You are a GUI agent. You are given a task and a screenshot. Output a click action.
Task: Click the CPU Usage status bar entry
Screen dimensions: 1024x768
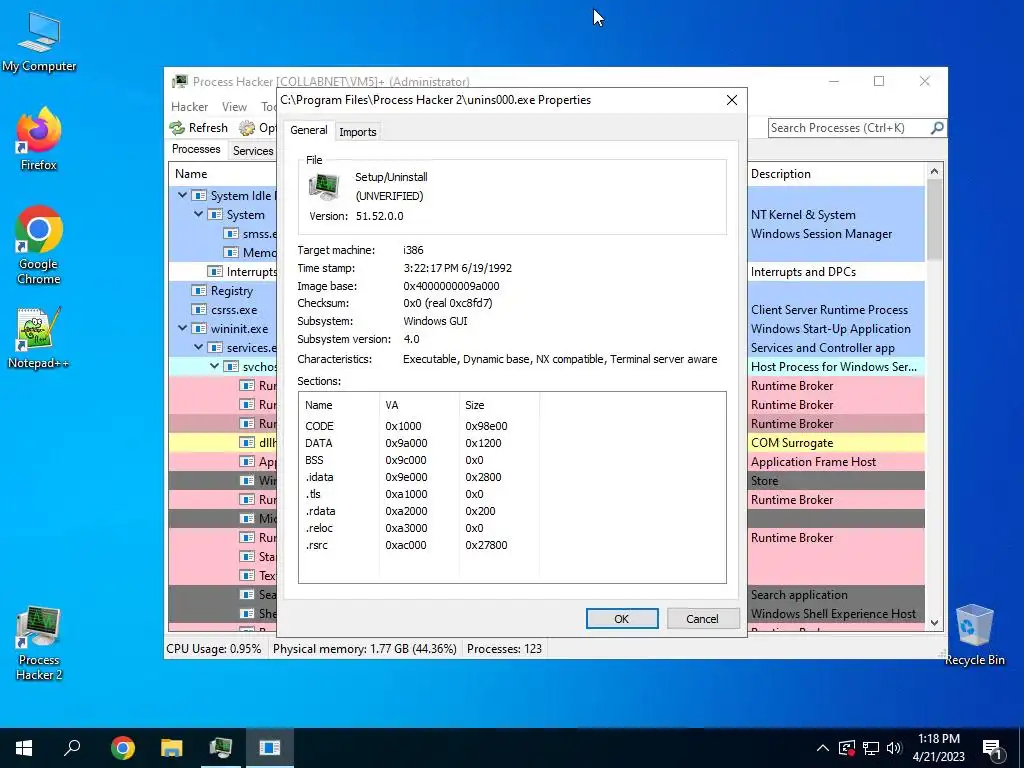214,648
